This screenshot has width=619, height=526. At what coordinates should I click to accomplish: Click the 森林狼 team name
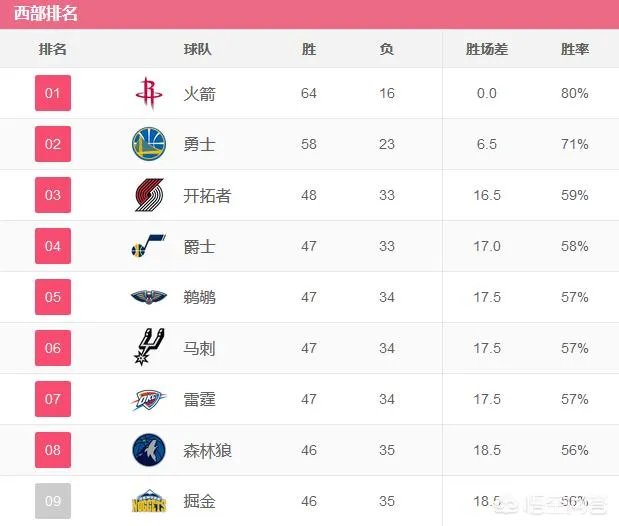(x=207, y=450)
